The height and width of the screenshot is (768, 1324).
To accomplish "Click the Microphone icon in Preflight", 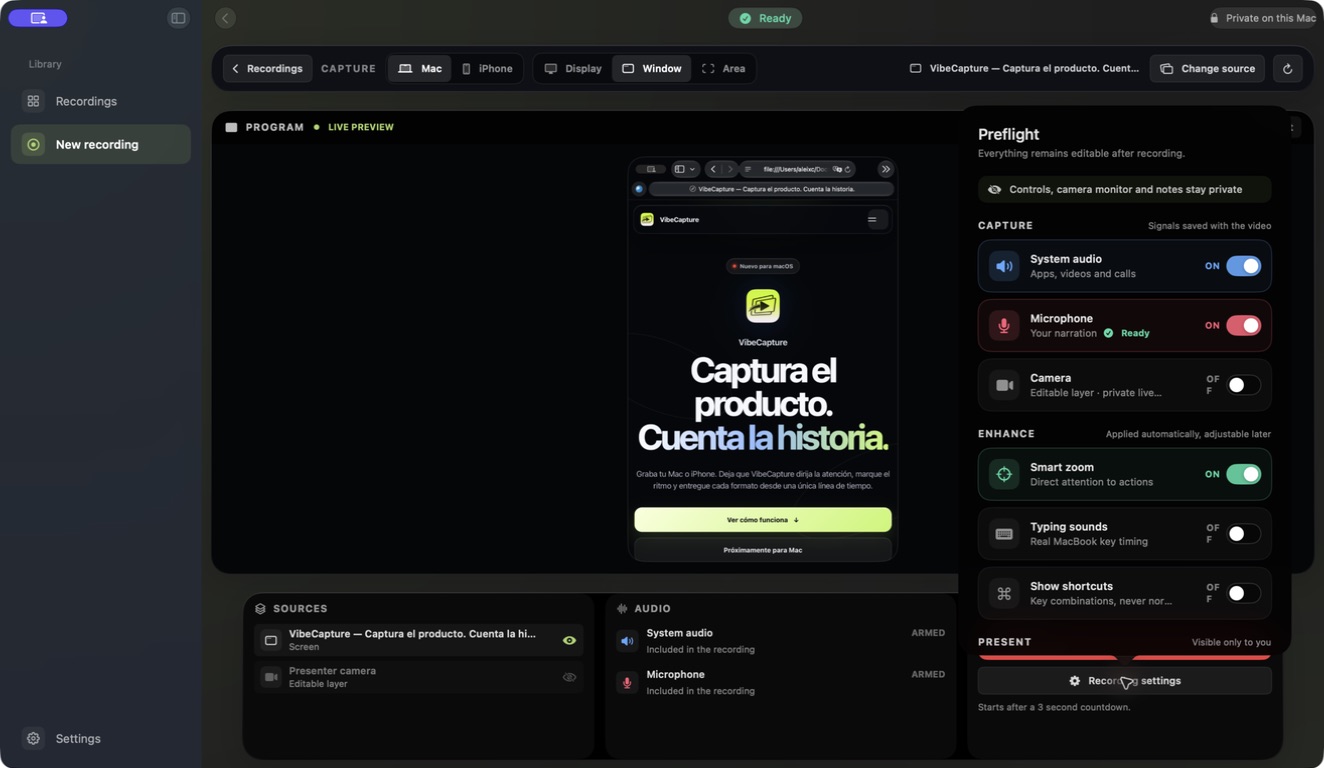I will 1004,326.
